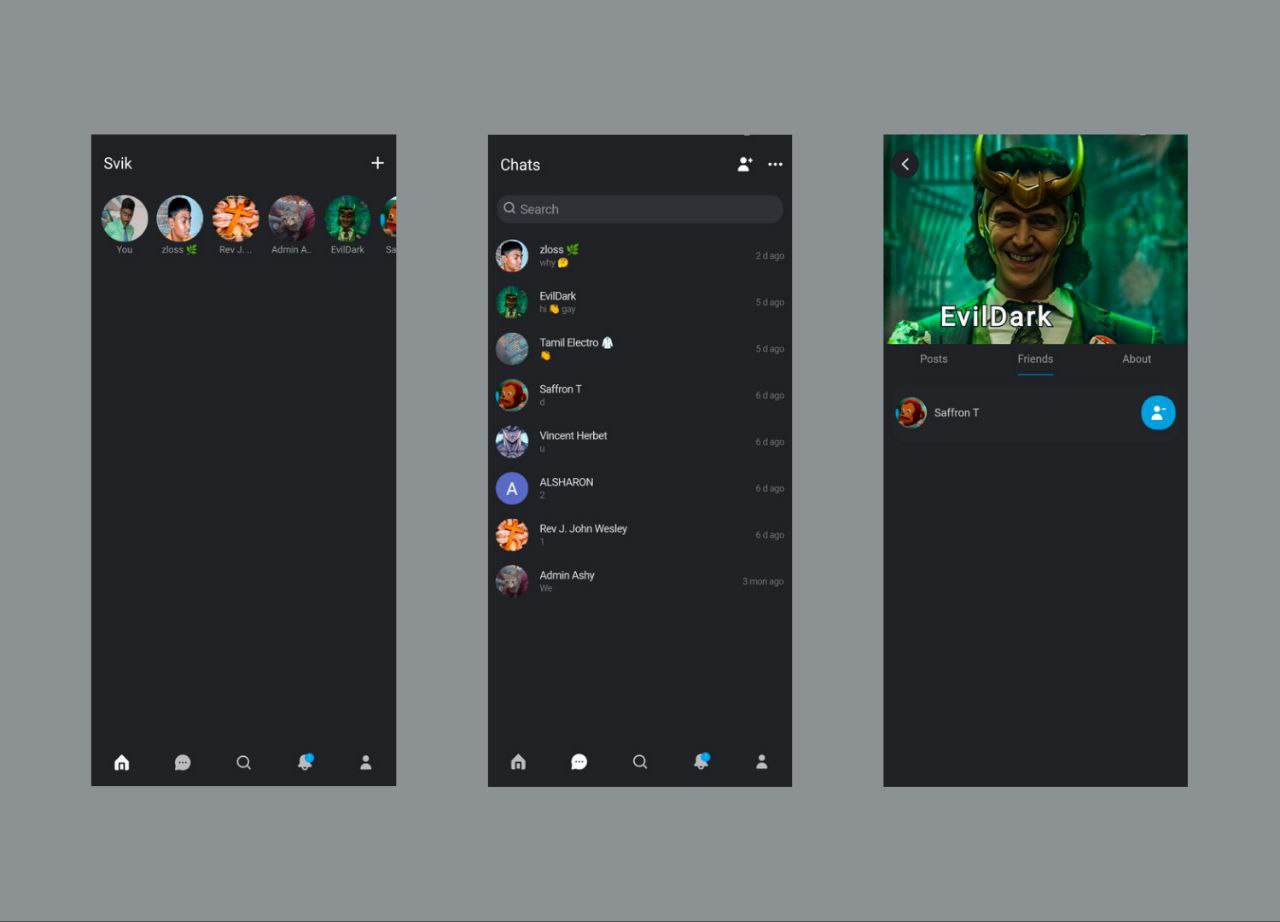Image resolution: width=1280 pixels, height=922 pixels.
Task: Click the ALSHARON letter A avatar
Action: (512, 488)
